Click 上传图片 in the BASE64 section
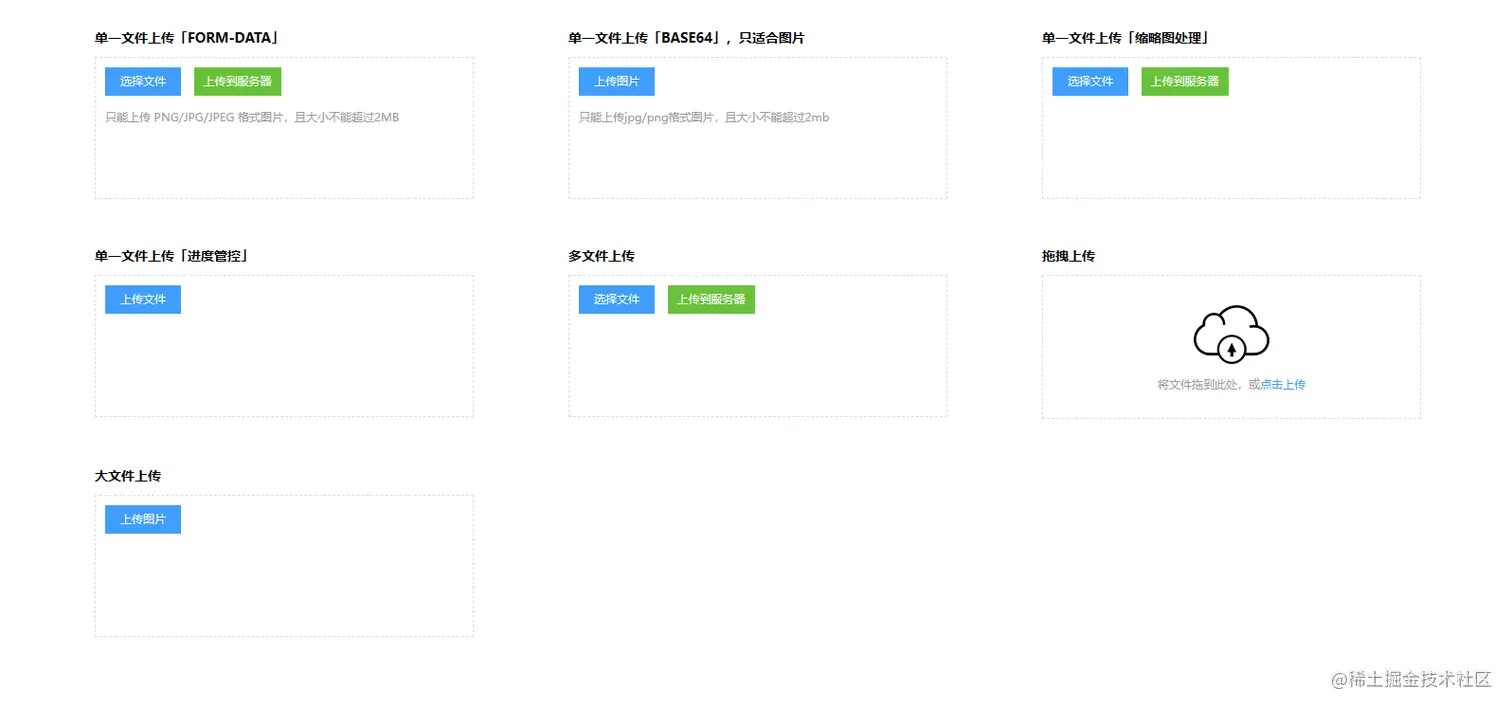 tap(616, 81)
